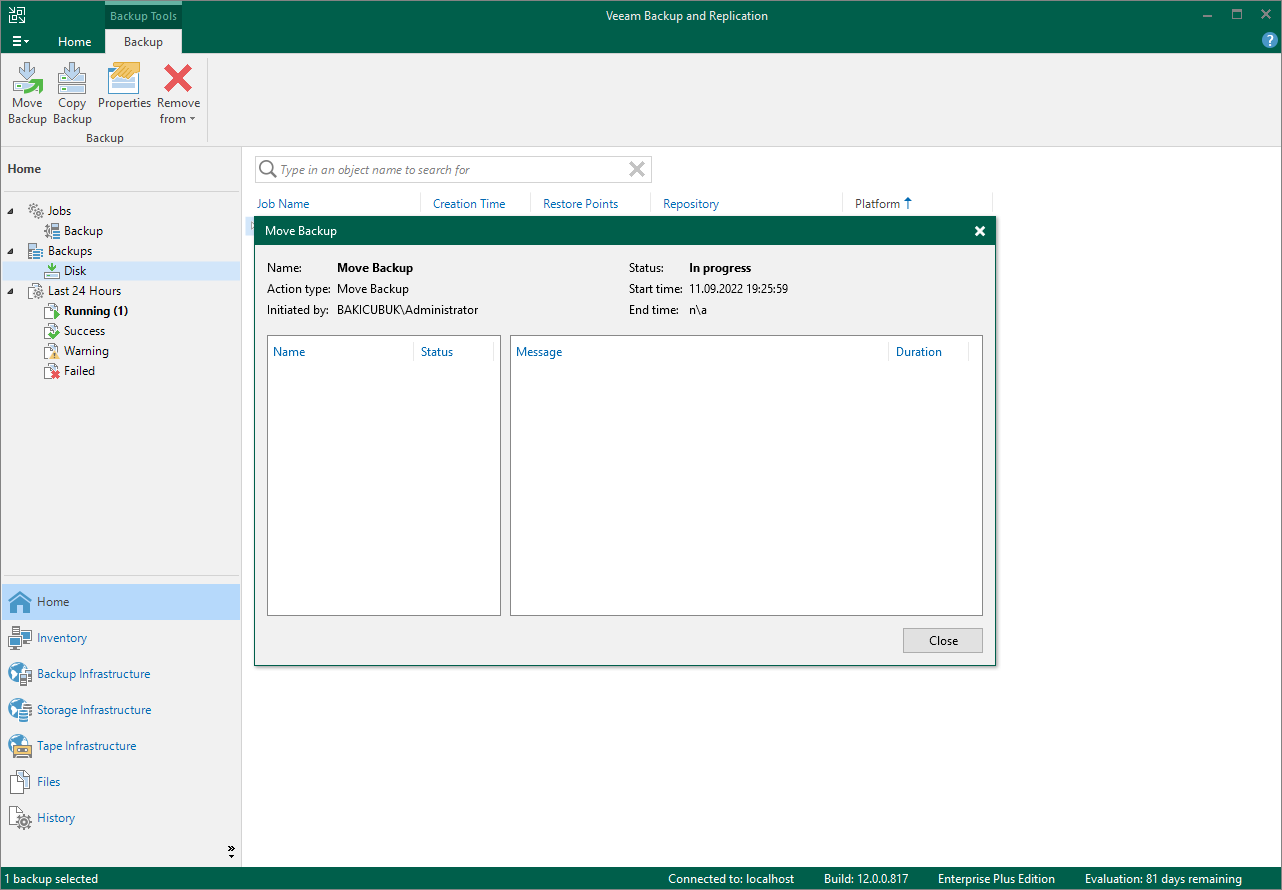Open the Inventory view

(x=121, y=638)
